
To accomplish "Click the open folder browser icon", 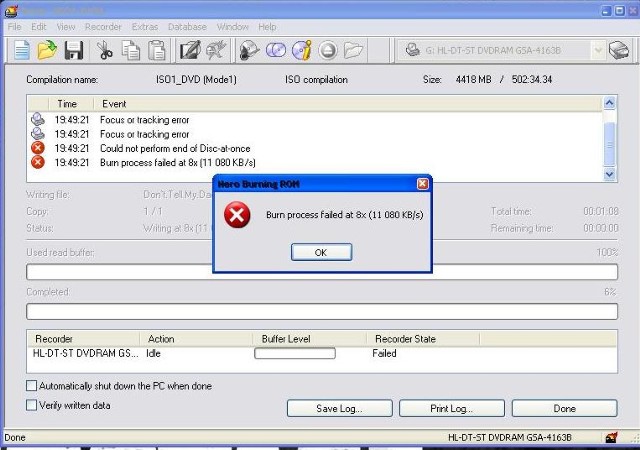I will (x=353, y=51).
